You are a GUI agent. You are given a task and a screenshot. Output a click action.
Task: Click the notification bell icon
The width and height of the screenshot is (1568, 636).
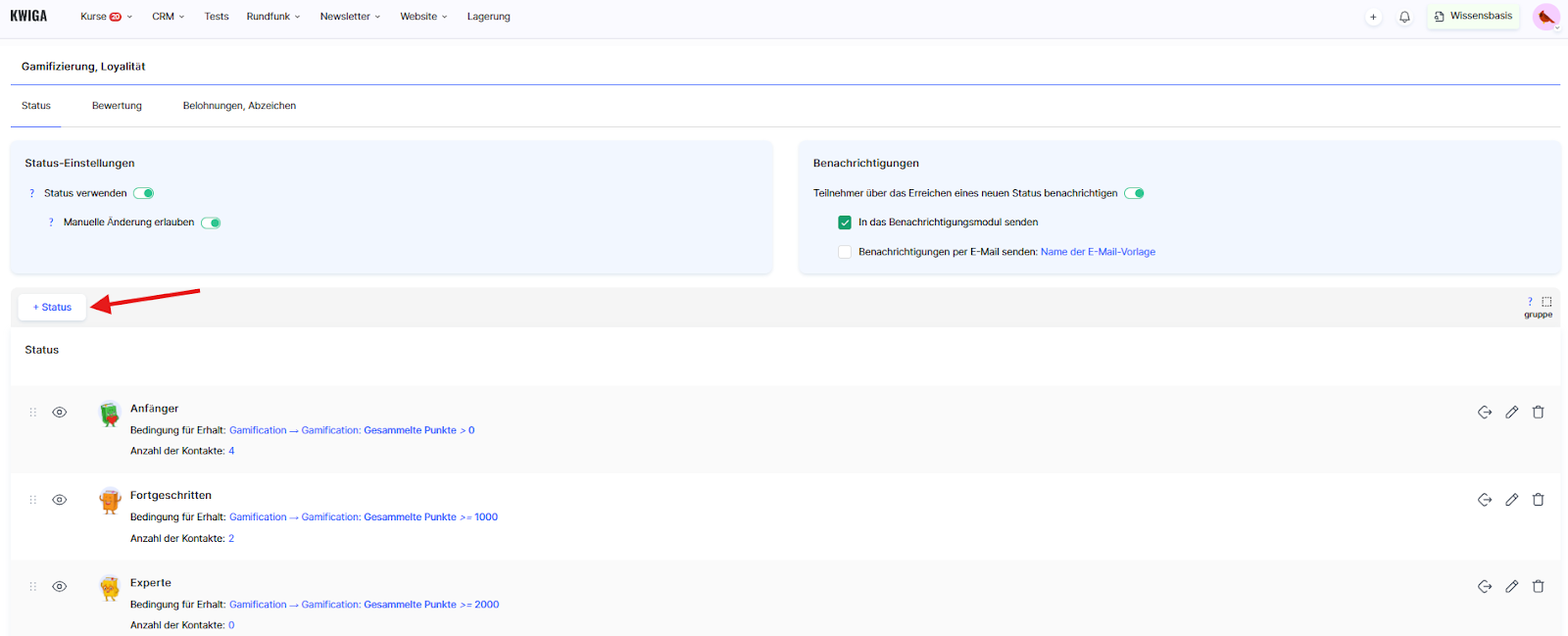(1404, 17)
